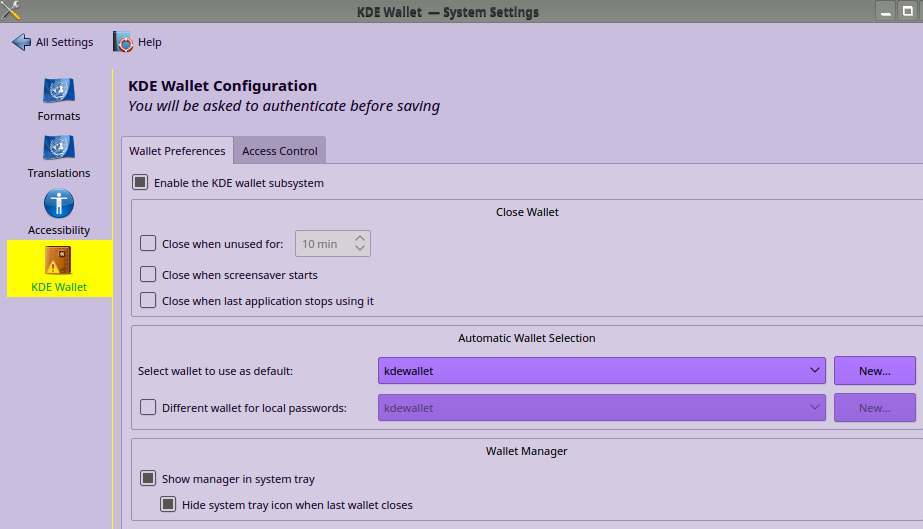
Task: Click the System Settings title bar icon
Action: (12, 12)
